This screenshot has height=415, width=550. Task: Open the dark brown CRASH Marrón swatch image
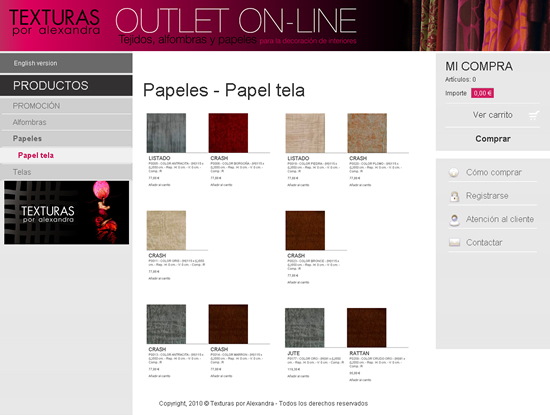coord(228,324)
